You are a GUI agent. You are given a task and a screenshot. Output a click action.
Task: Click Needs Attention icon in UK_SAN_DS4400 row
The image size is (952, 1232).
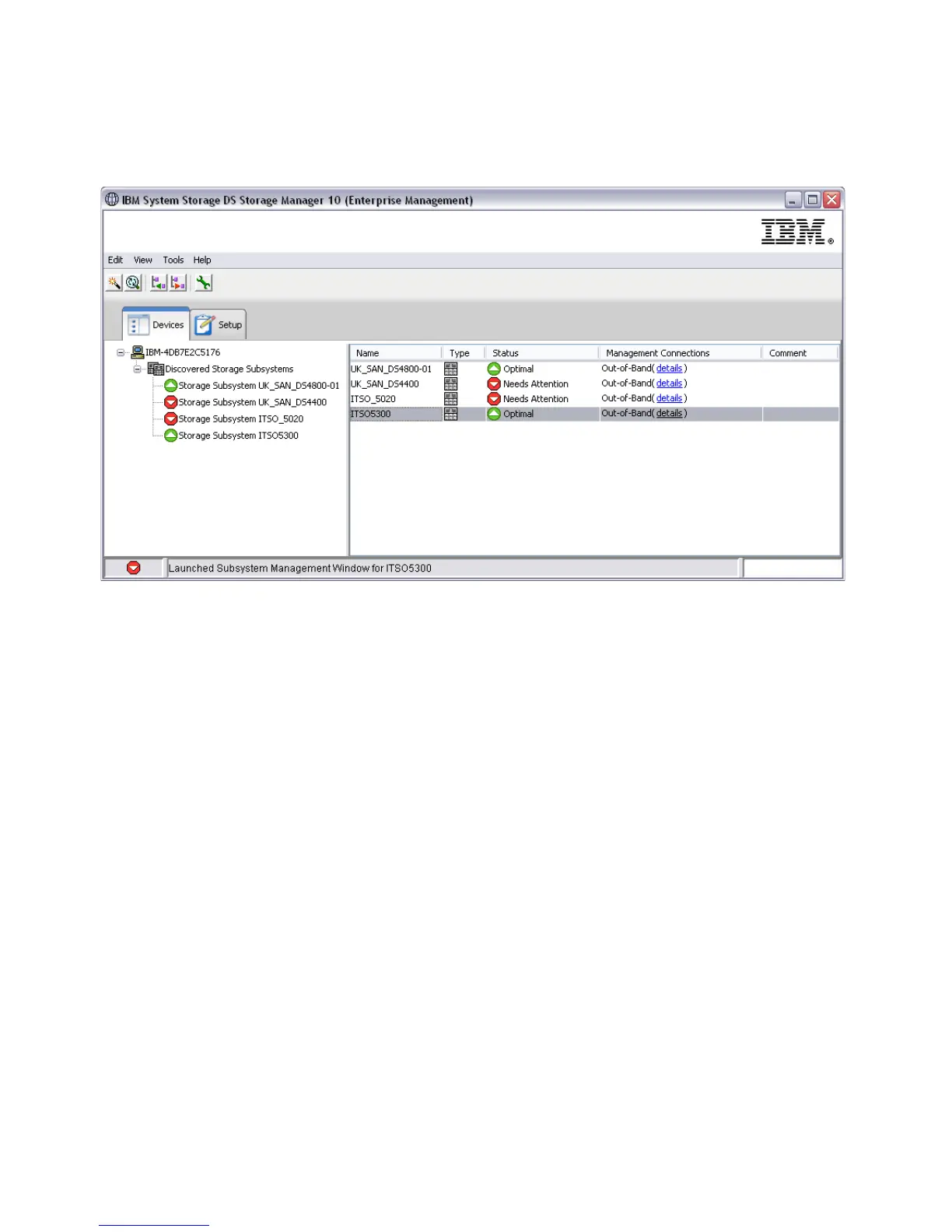point(494,383)
